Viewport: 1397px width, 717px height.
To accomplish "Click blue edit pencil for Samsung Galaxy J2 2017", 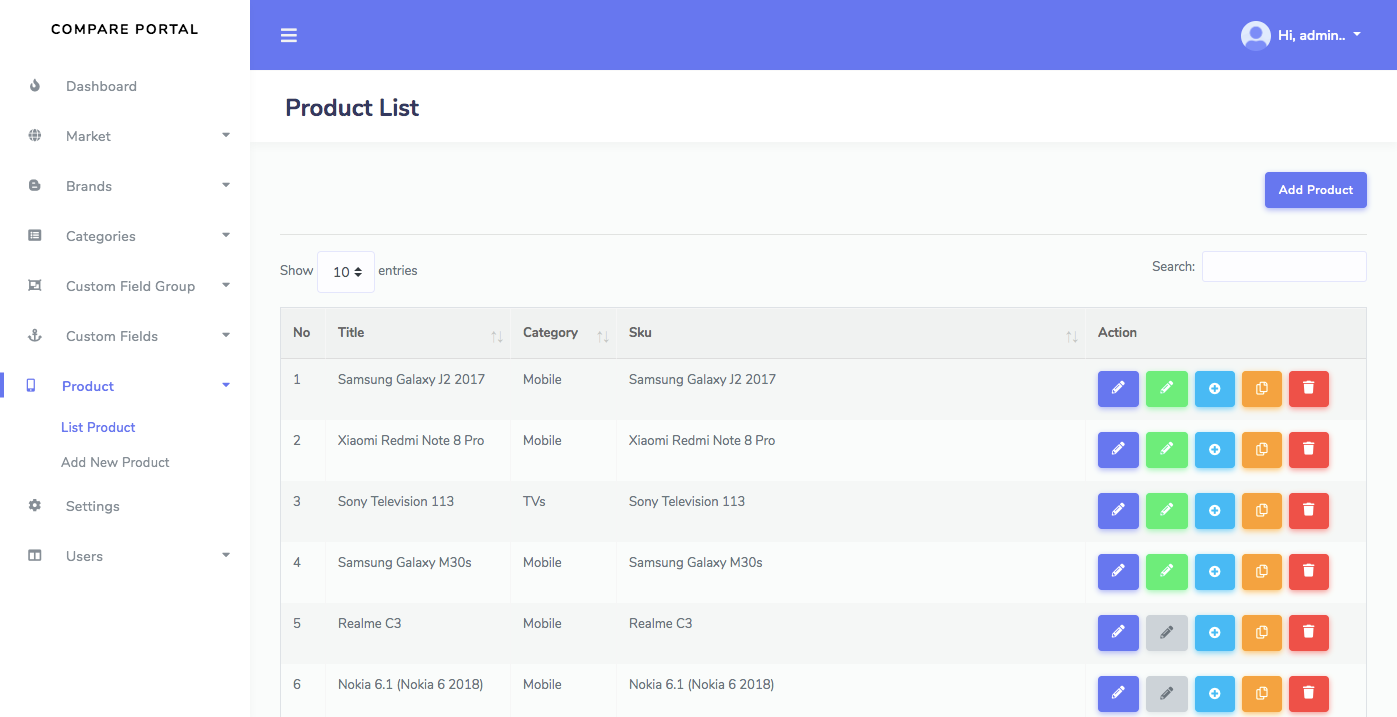I will coord(1118,389).
